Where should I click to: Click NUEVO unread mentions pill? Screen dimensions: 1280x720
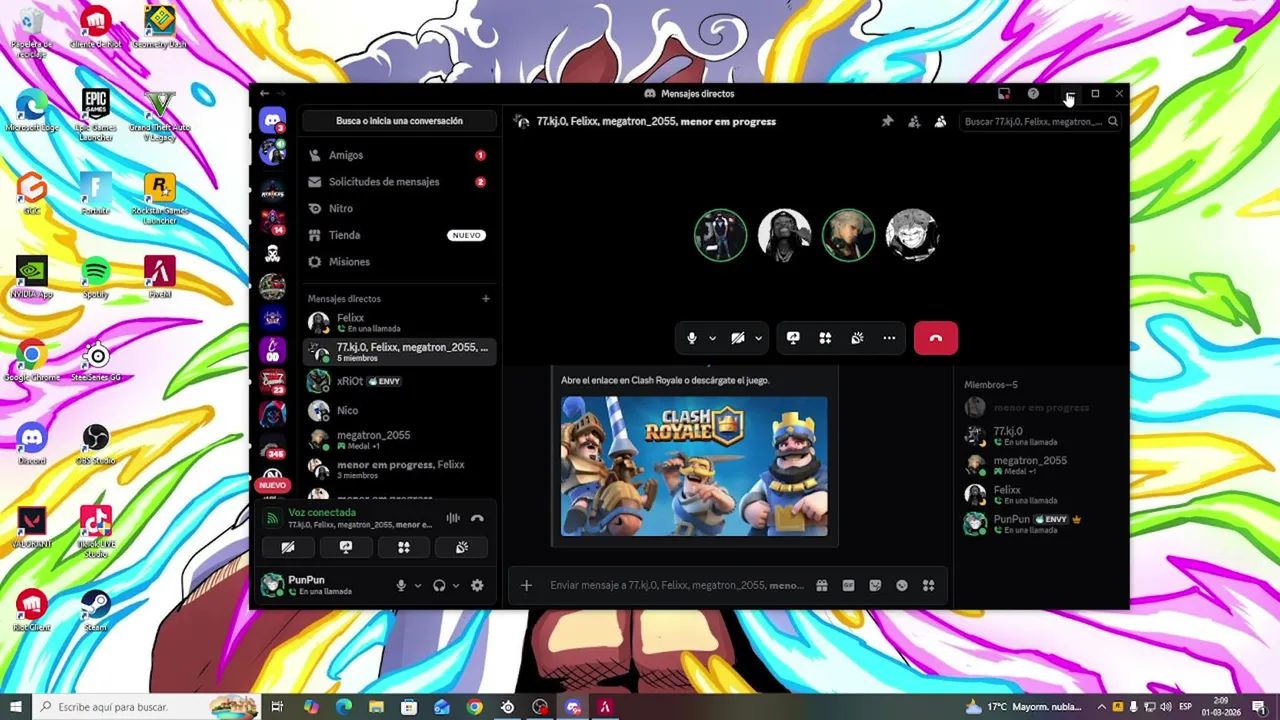point(272,485)
